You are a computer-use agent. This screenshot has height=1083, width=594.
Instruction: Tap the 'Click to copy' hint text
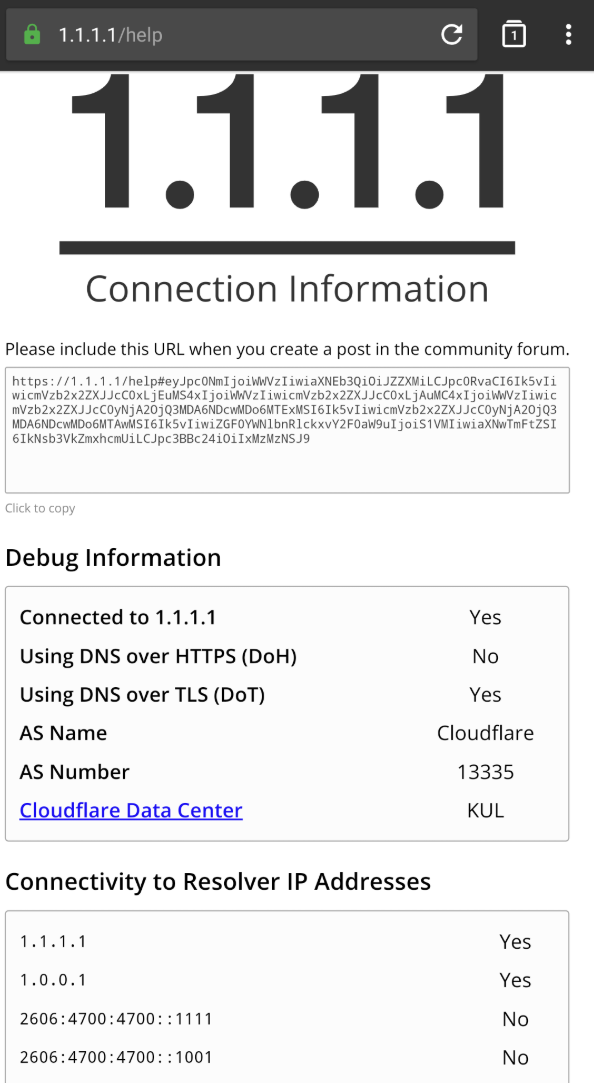tap(40, 508)
